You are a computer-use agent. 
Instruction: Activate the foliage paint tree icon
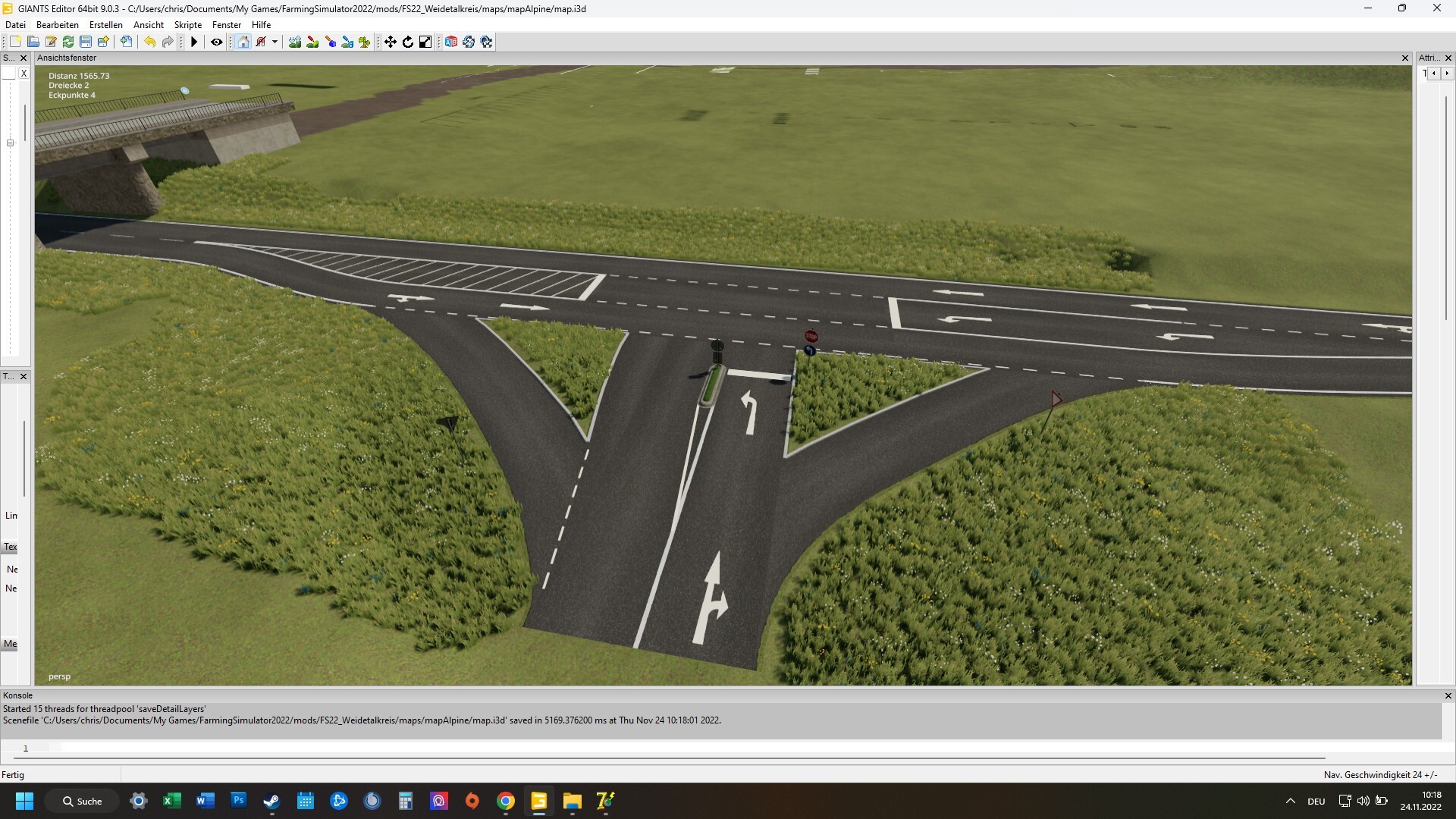(365, 42)
